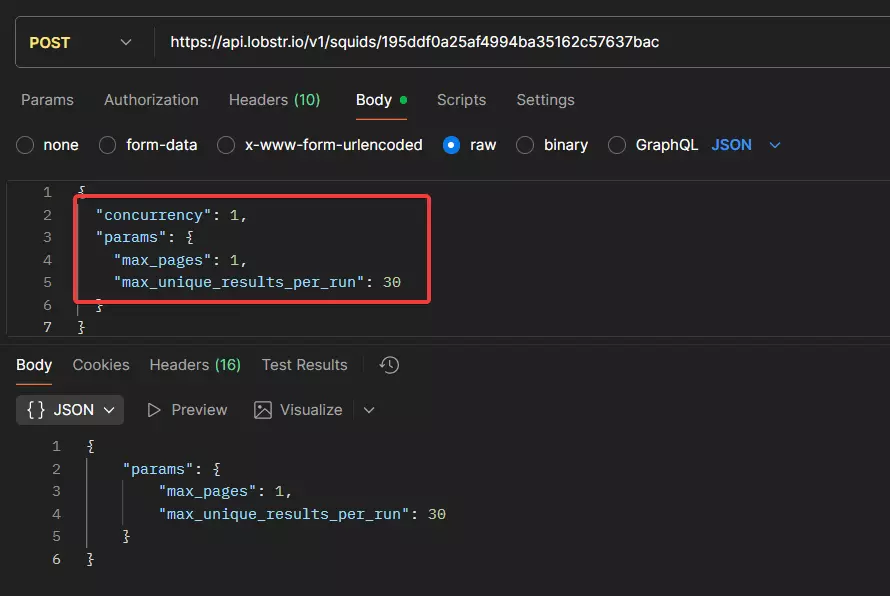Click the Cookies response tab
Screen dimensions: 890x596
point(100,365)
